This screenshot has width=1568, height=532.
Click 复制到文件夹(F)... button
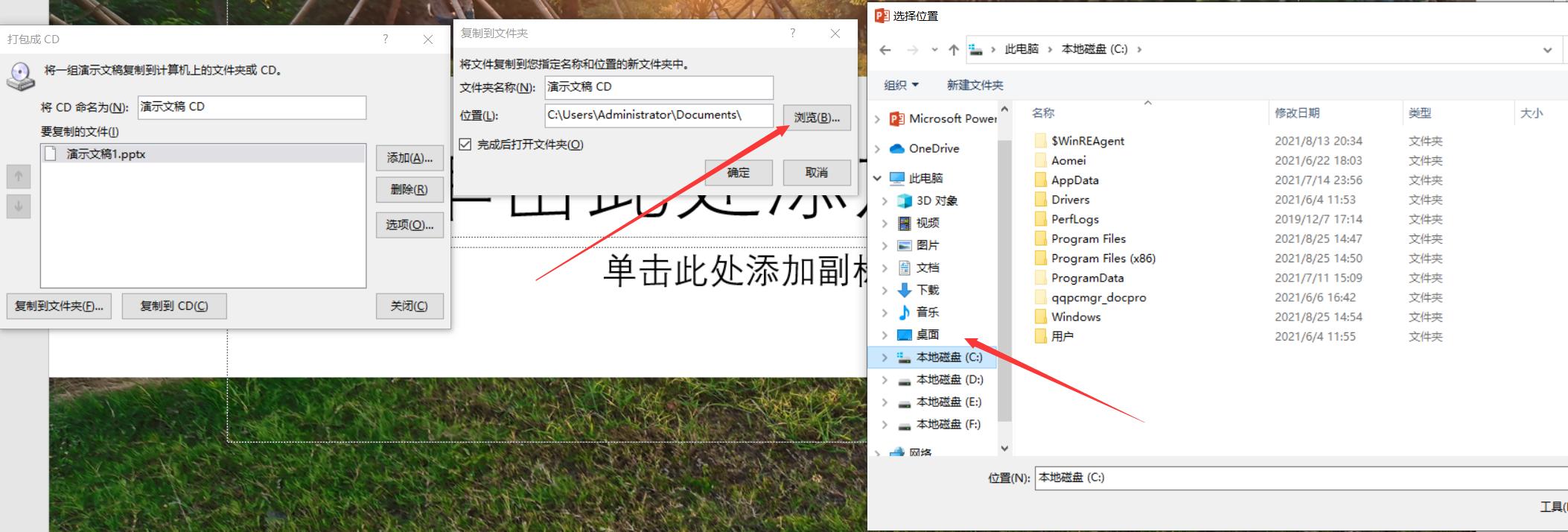tap(59, 306)
